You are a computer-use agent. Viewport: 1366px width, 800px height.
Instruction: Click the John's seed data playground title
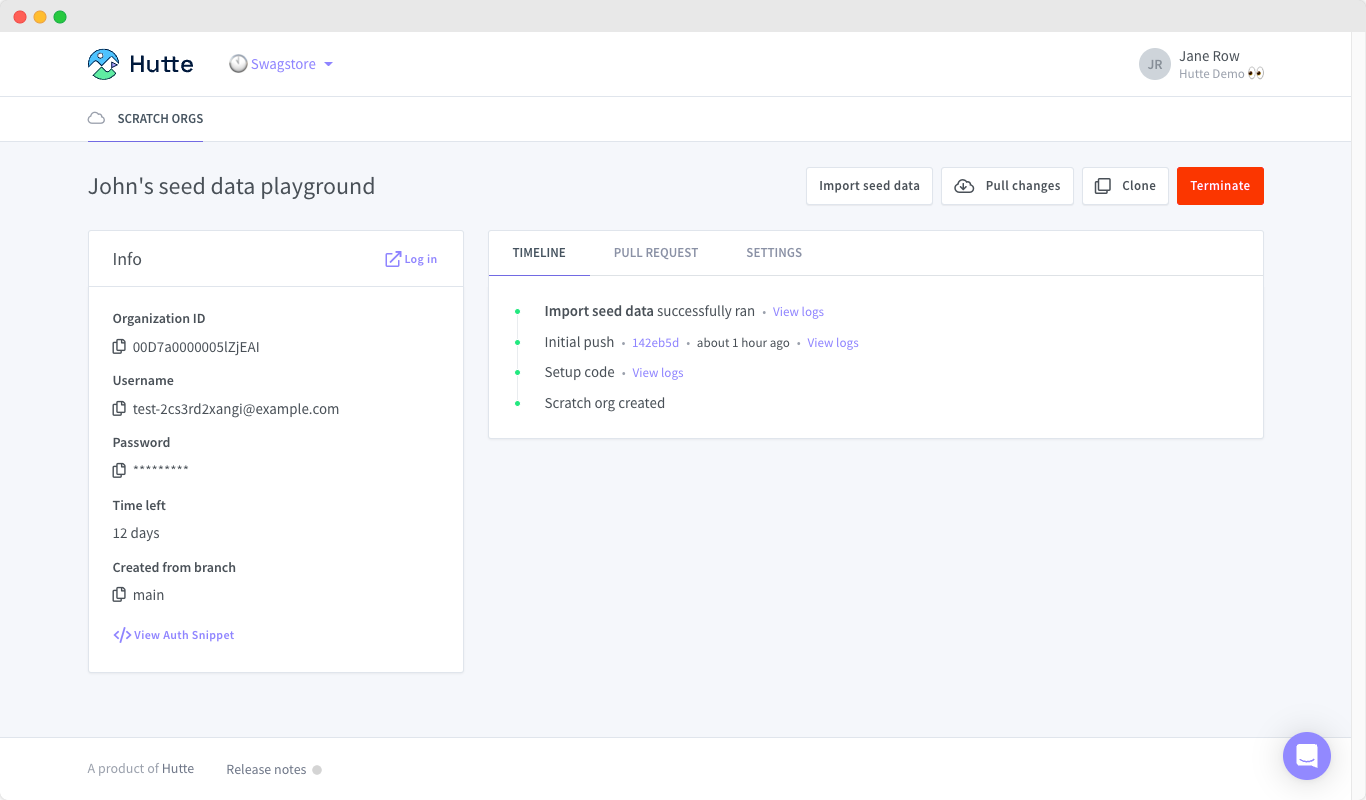[231, 186]
